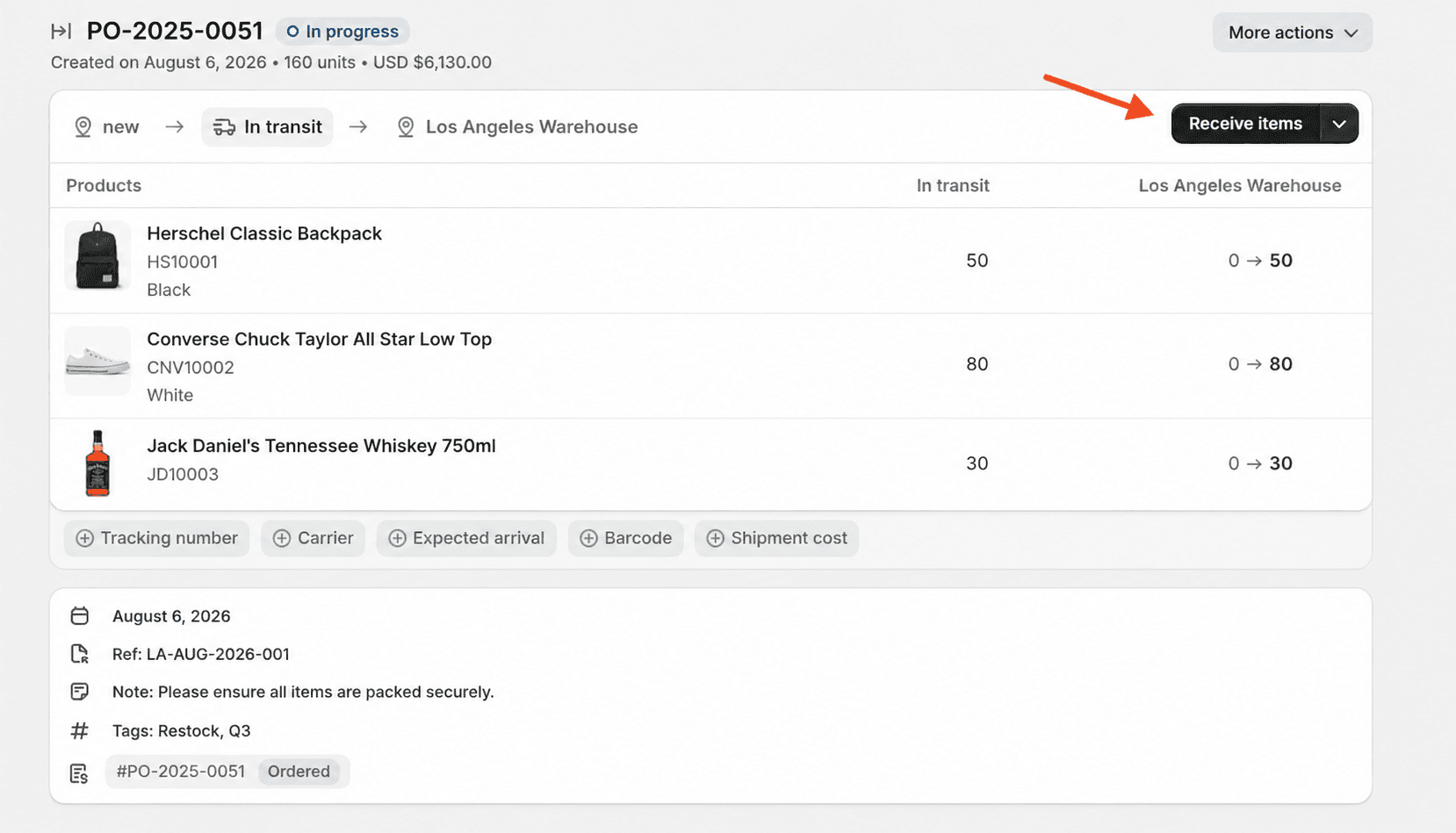Click the 'Tags: Restock, Q3' text

pyautogui.click(x=182, y=730)
